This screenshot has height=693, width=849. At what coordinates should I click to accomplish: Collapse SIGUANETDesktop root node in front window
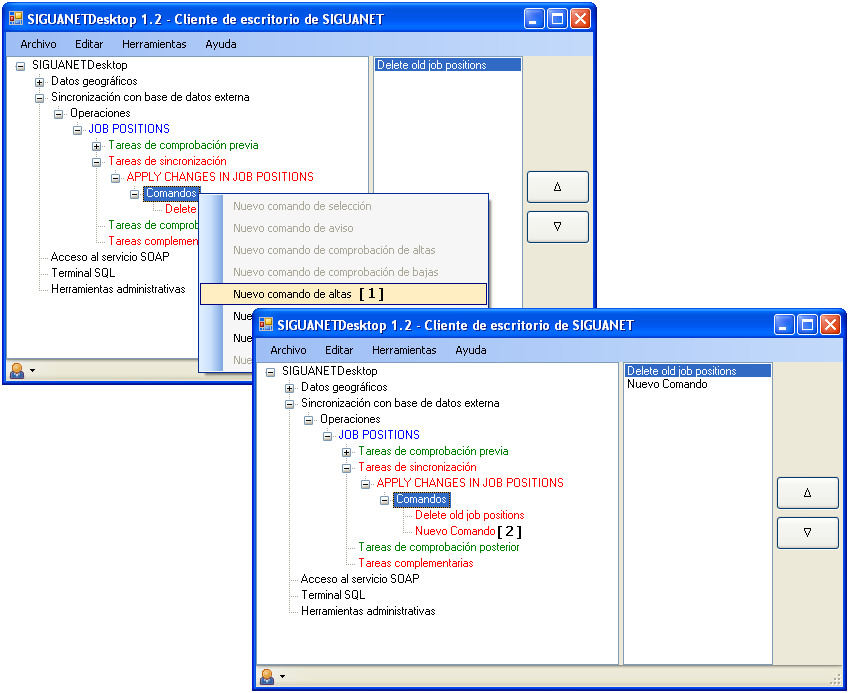[x=271, y=372]
